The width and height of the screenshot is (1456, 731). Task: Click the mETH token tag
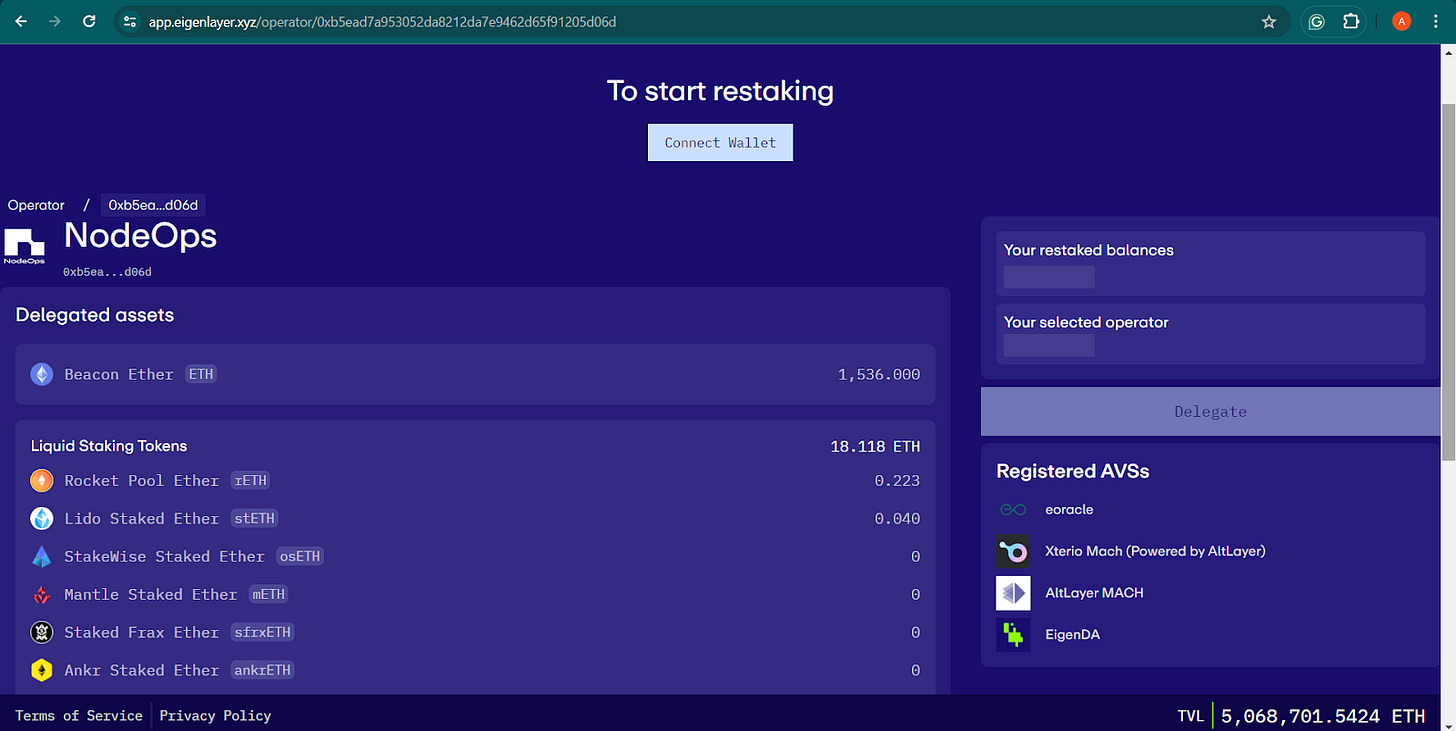tap(269, 595)
